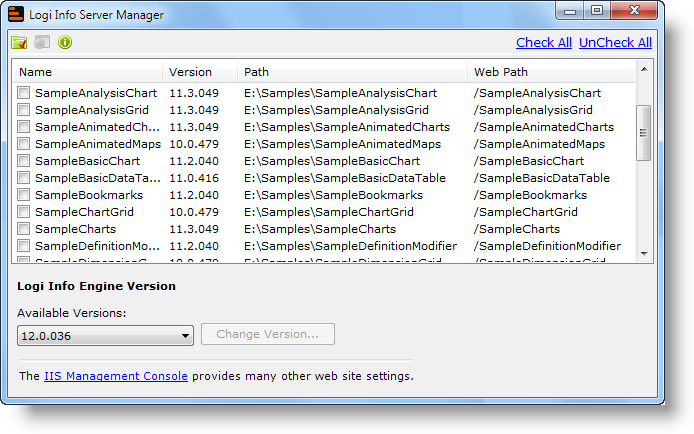Select the SampleBasicChart checkbox
Image resolution: width=694 pixels, height=434 pixels.
click(23, 161)
